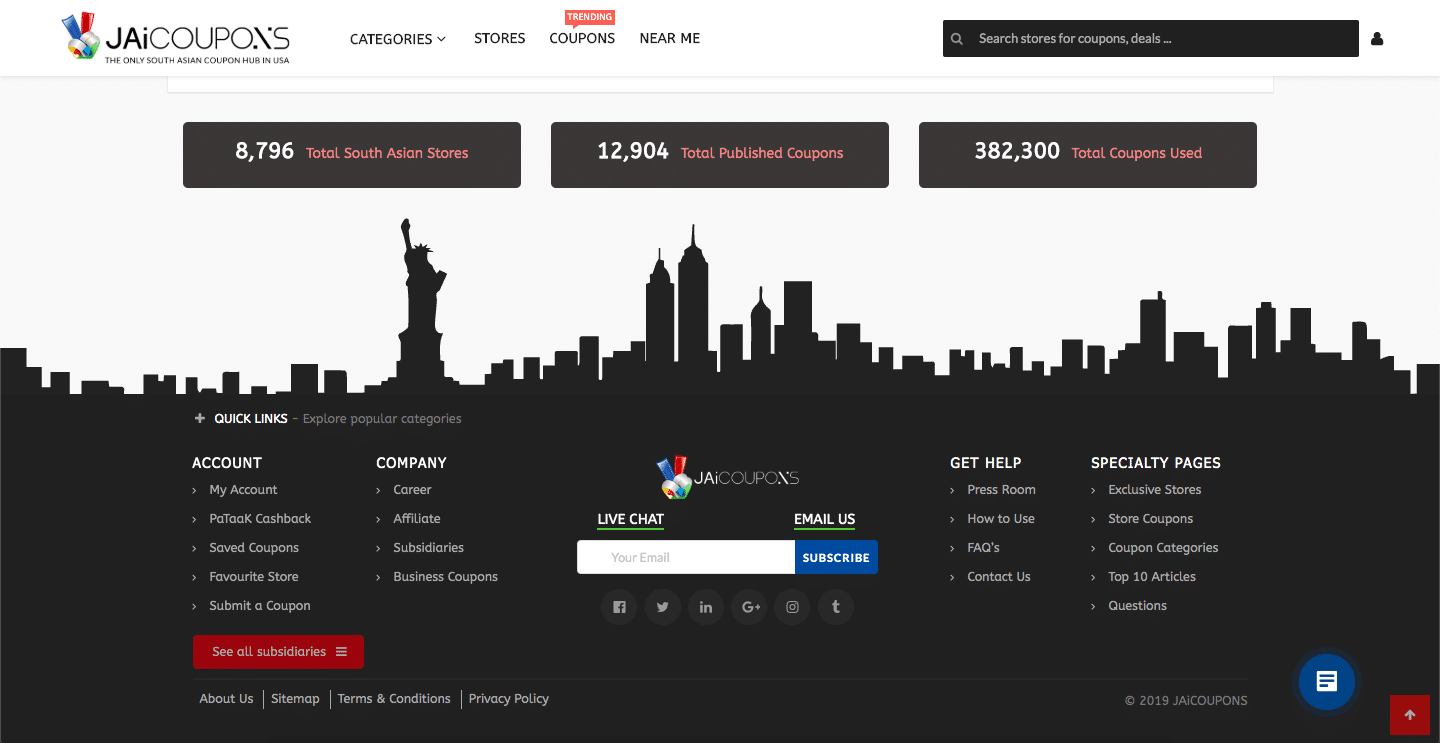Focus the Your Email input field
The width and height of the screenshot is (1440, 743).
click(686, 557)
